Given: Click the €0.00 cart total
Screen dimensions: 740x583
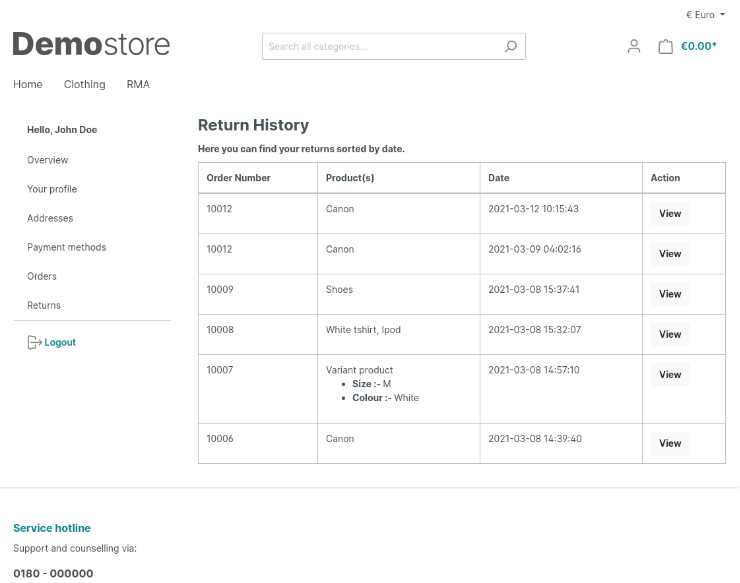Looking at the screenshot, I should (x=699, y=46).
